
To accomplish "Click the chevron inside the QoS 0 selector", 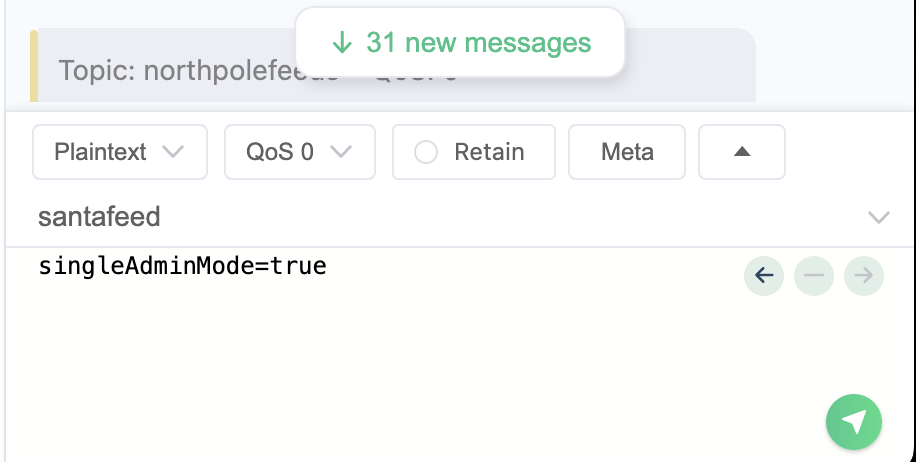I will (x=341, y=152).
